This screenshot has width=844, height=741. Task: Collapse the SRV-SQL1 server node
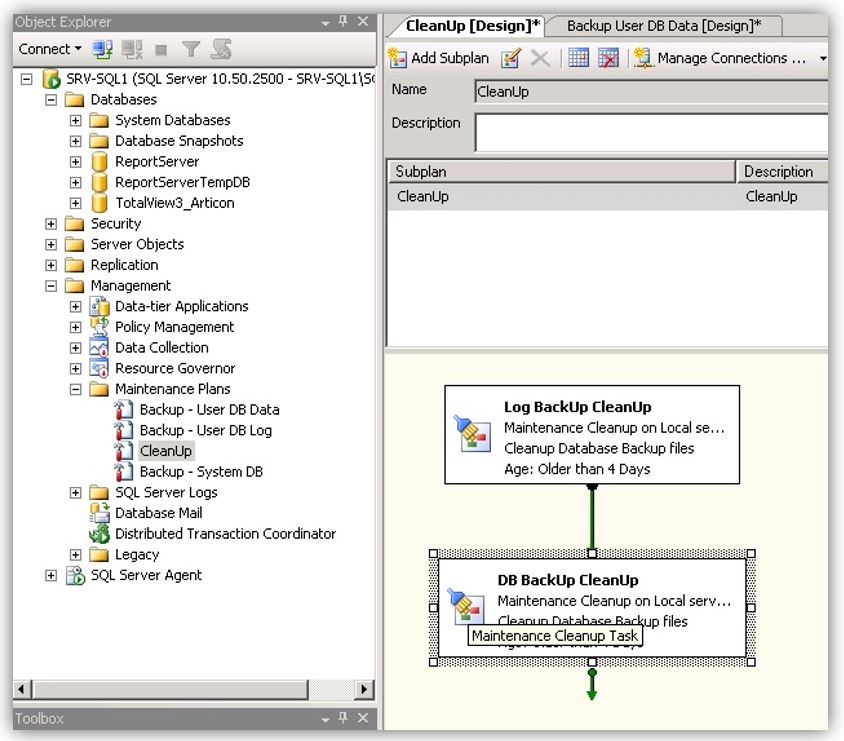click(26, 79)
